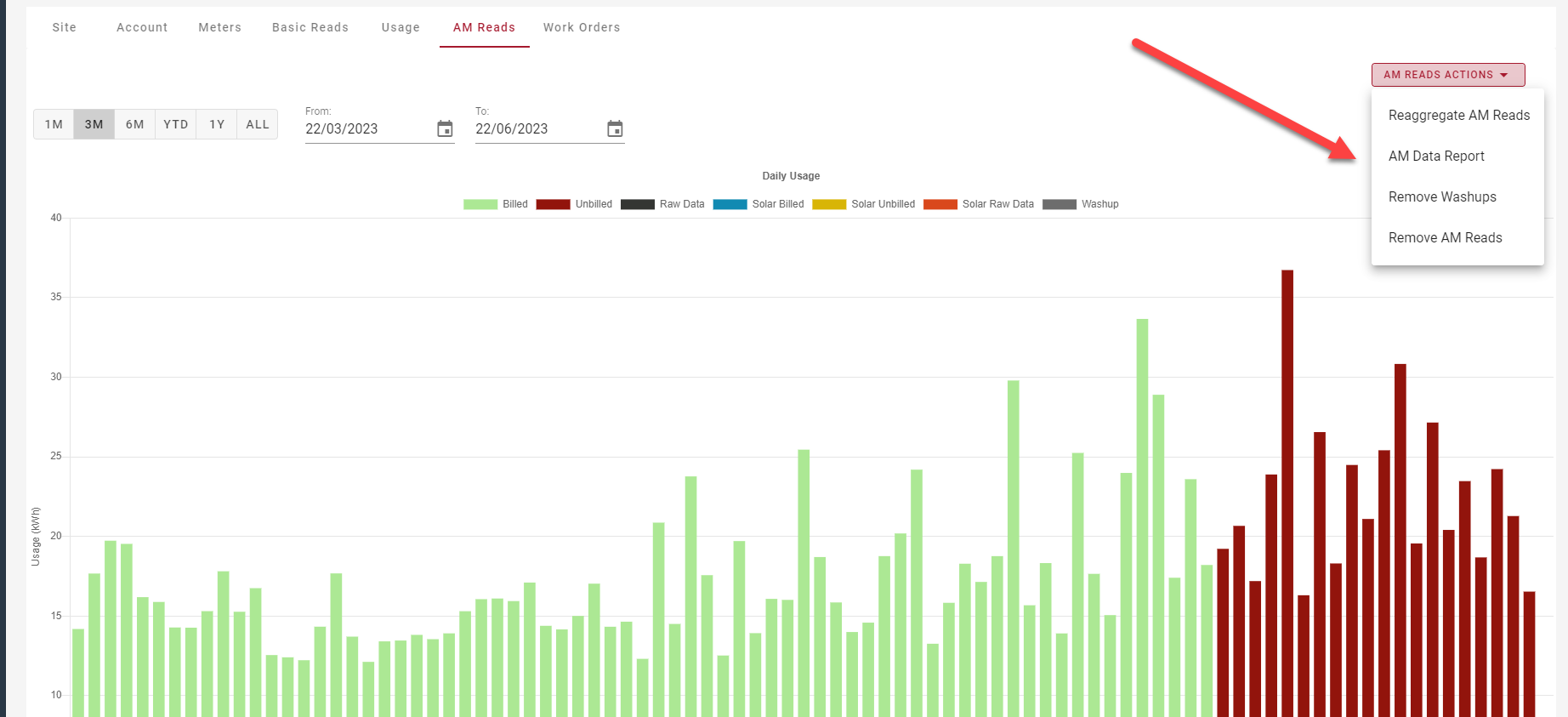Select Reaggregate AM Reads option

point(1458,116)
